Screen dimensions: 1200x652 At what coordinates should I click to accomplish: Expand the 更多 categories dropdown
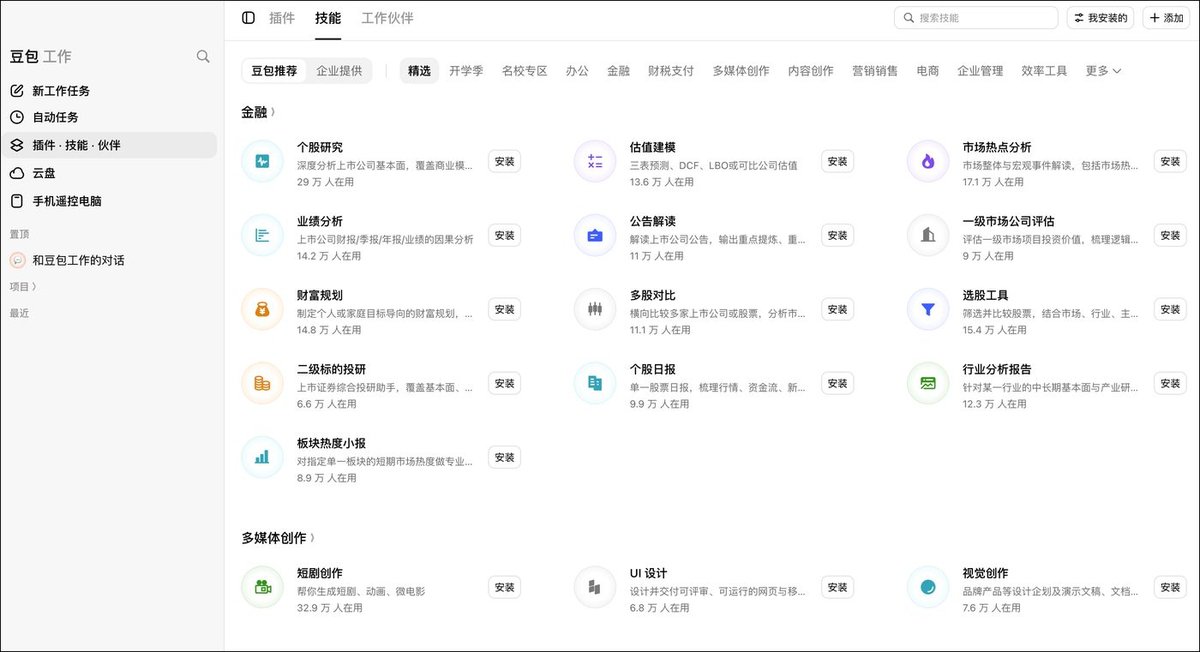[1103, 71]
